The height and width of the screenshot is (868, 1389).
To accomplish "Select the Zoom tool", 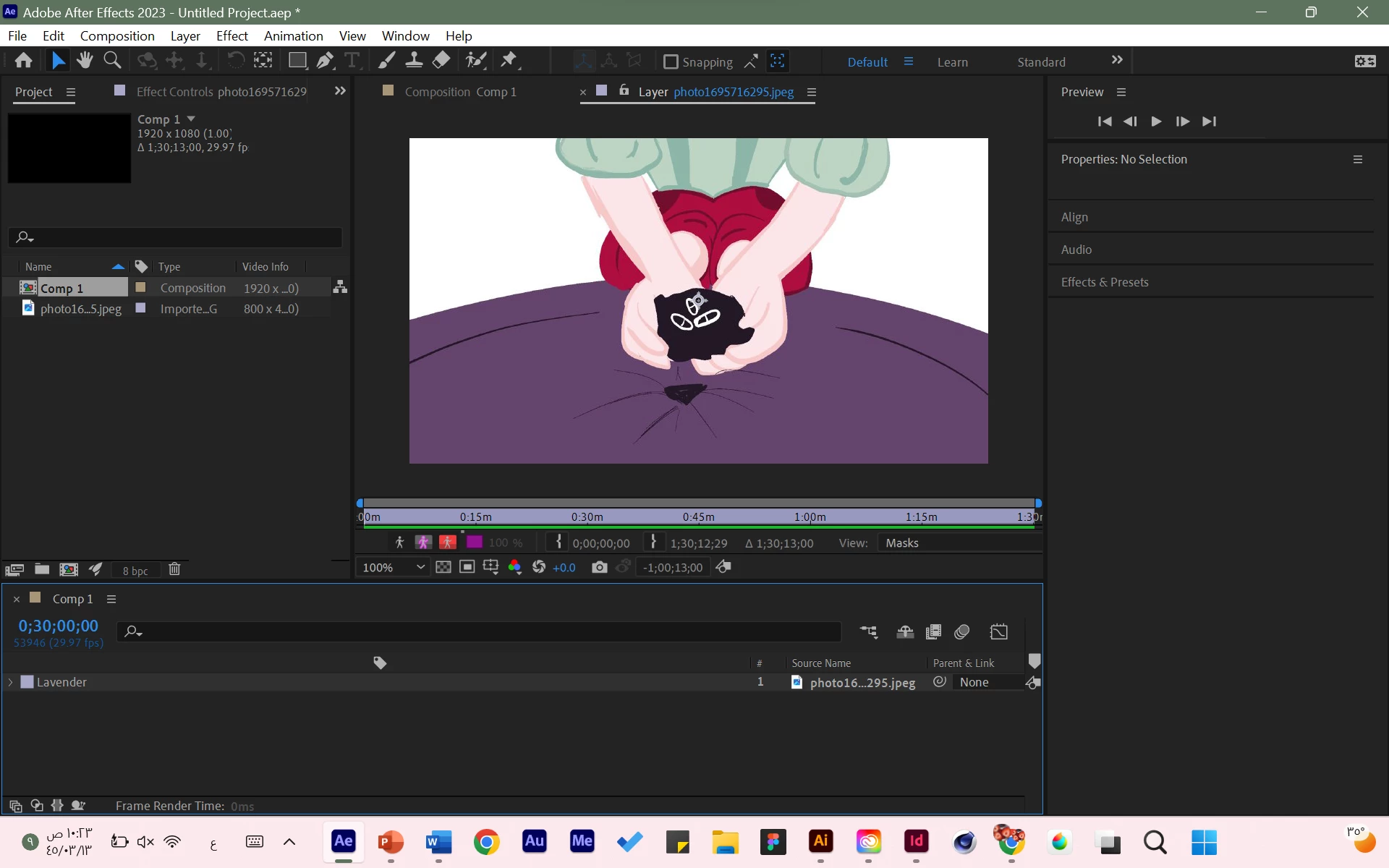I will pos(112,61).
